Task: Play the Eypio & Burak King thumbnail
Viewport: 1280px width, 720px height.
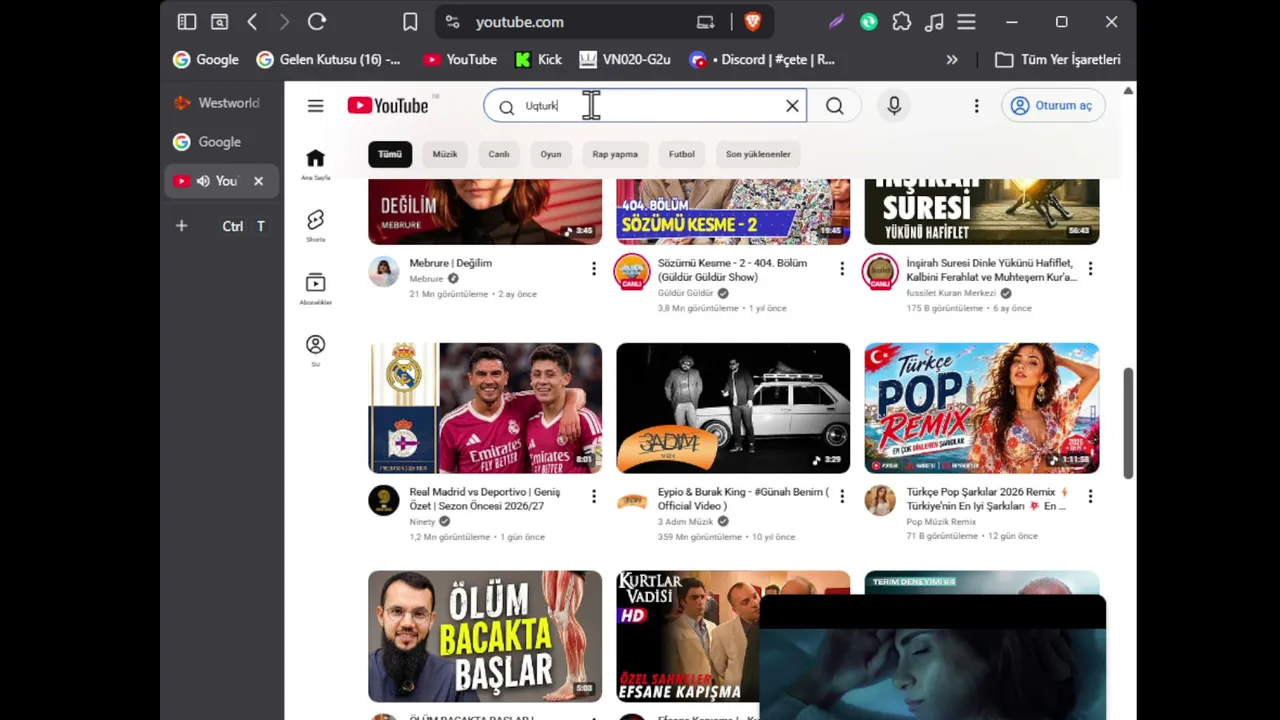Action: point(733,408)
